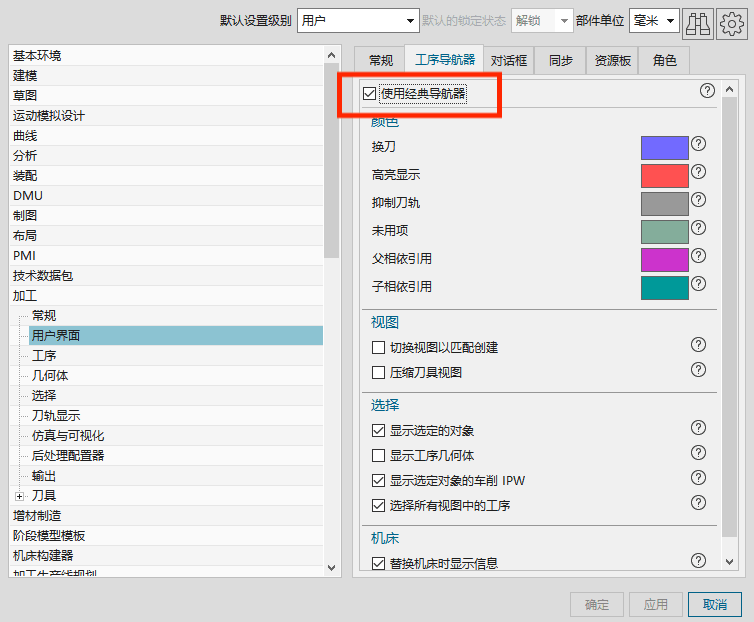
Task: Toggle 替换机床时显示信息 checkbox
Action: [x=378, y=563]
